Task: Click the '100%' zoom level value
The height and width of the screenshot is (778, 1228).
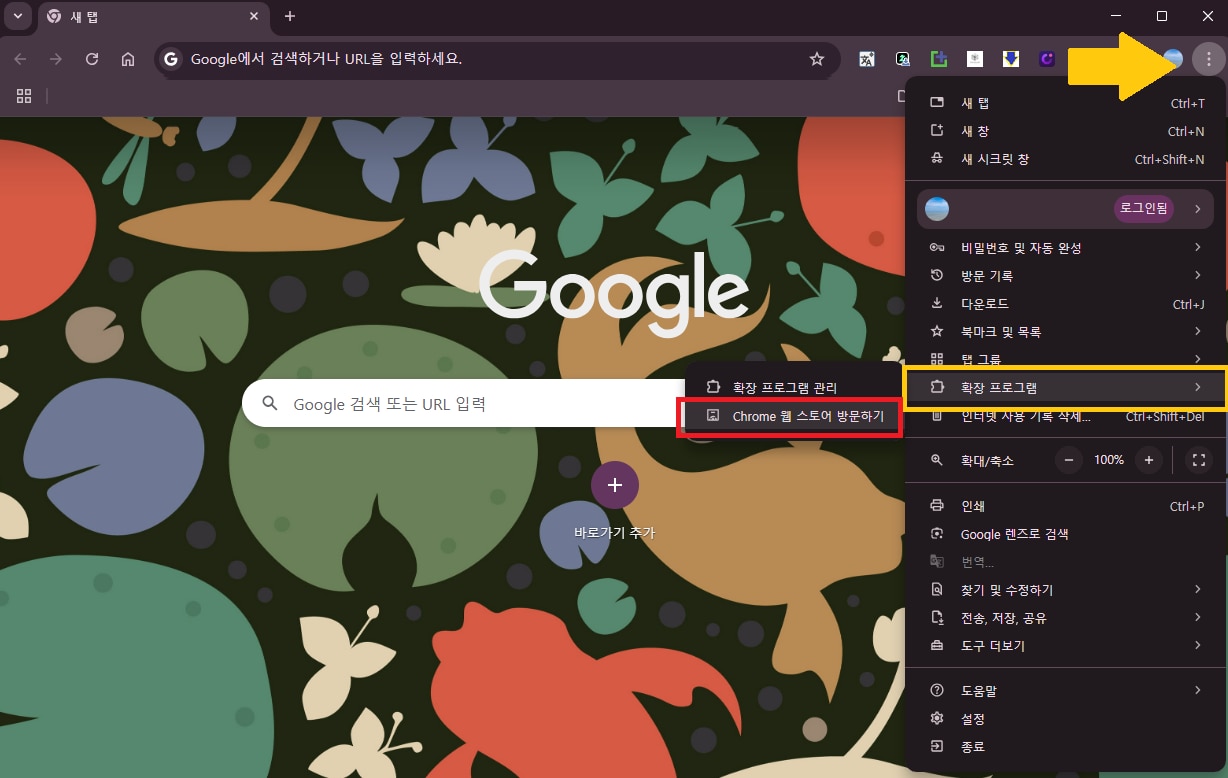Action: (1109, 460)
